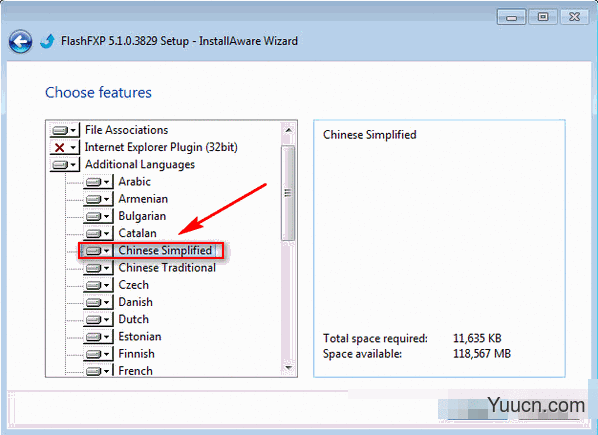Click the FlashFXP setup logo icon
598x435 pixels.
click(47, 41)
